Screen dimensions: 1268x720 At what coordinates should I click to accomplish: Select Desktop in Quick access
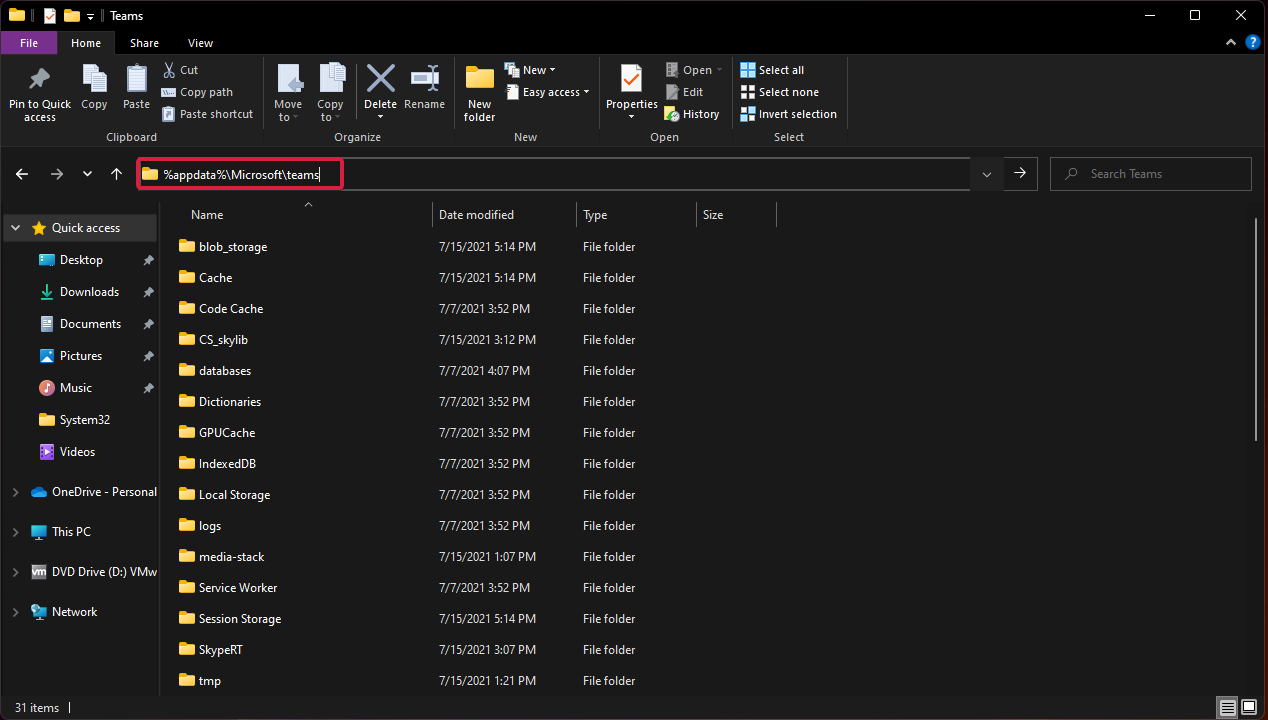pos(81,260)
